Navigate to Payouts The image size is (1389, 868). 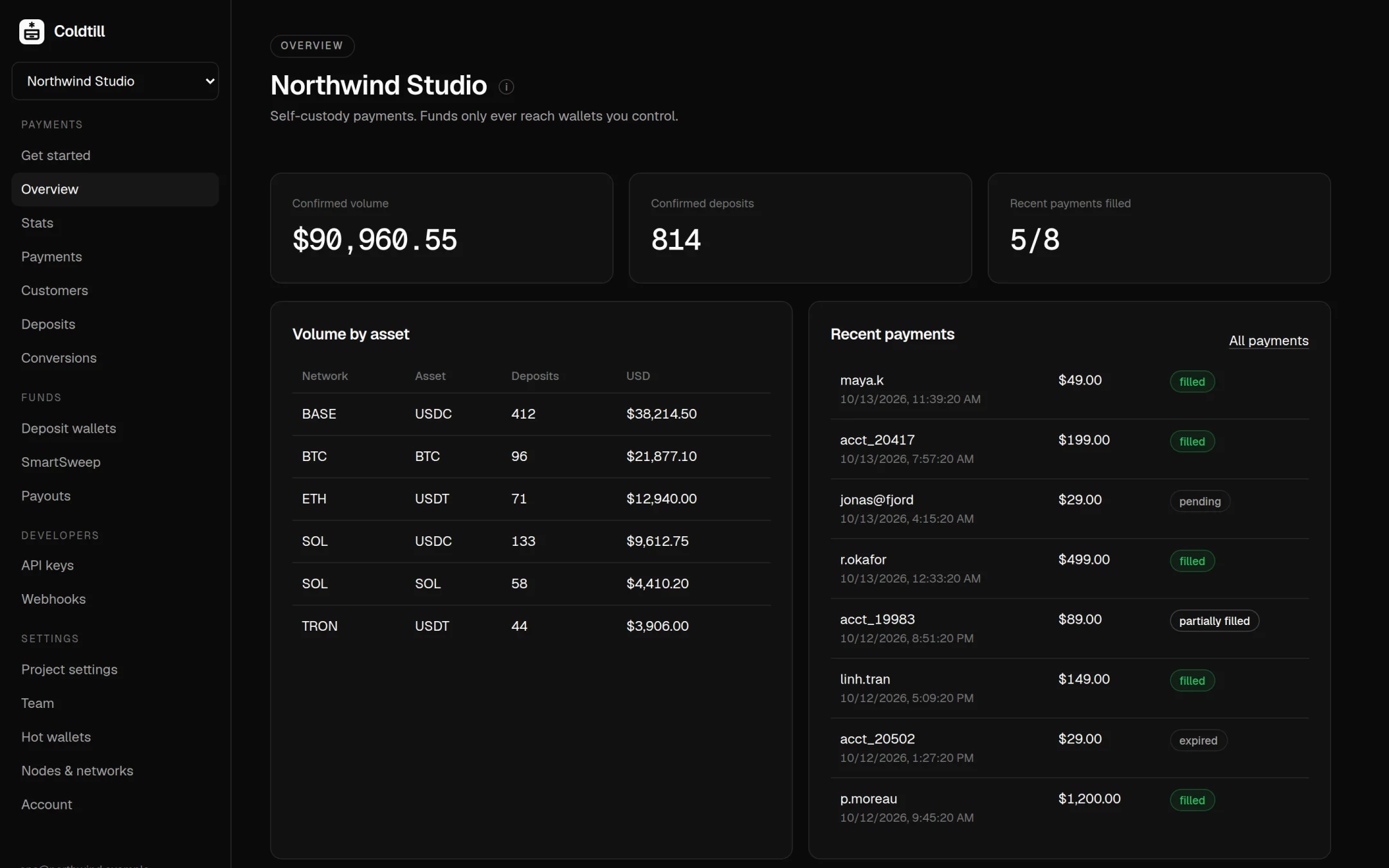115,496
